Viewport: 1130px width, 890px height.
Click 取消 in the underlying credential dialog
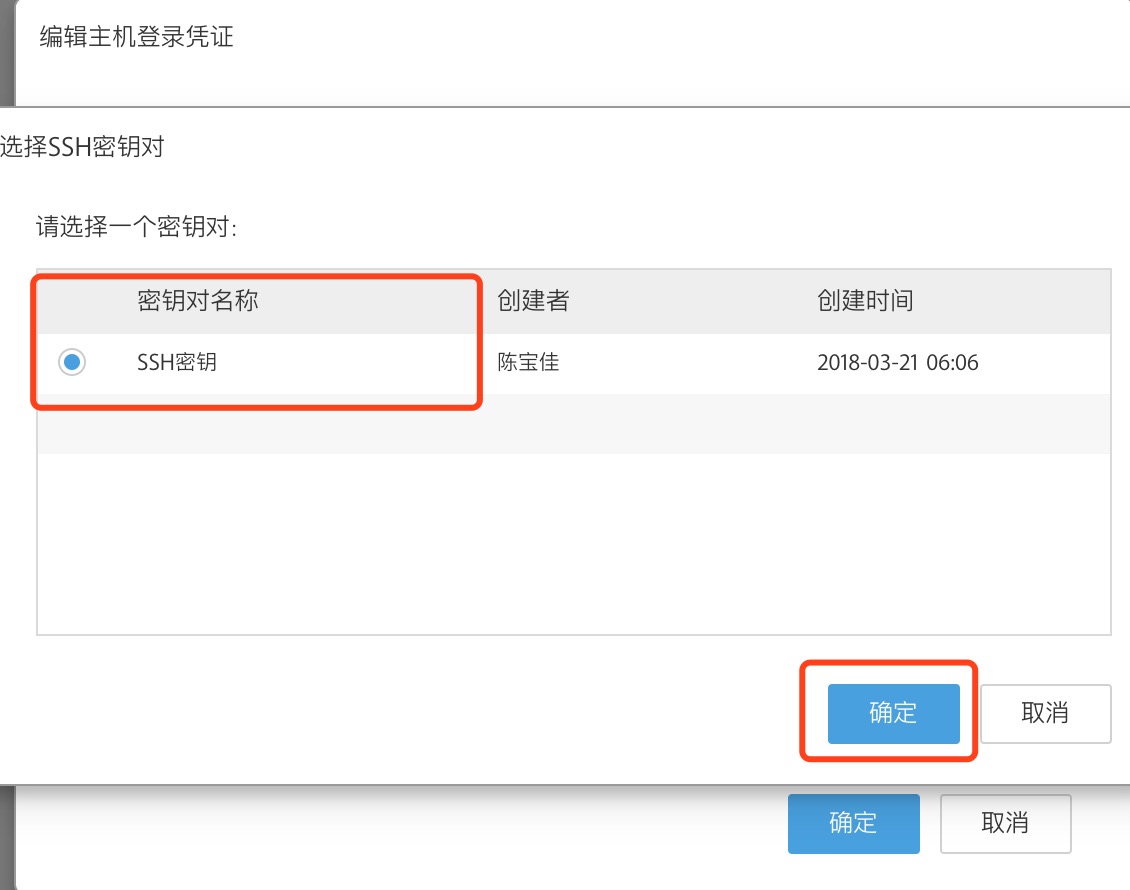pos(1005,823)
